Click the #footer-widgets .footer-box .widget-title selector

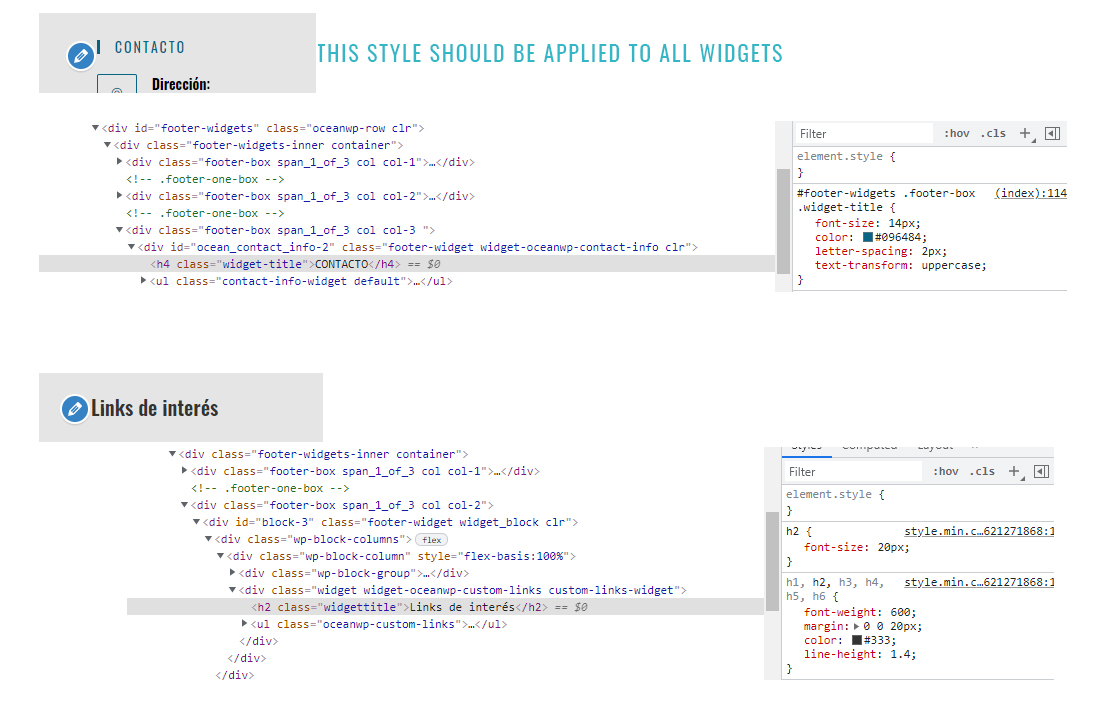point(886,200)
